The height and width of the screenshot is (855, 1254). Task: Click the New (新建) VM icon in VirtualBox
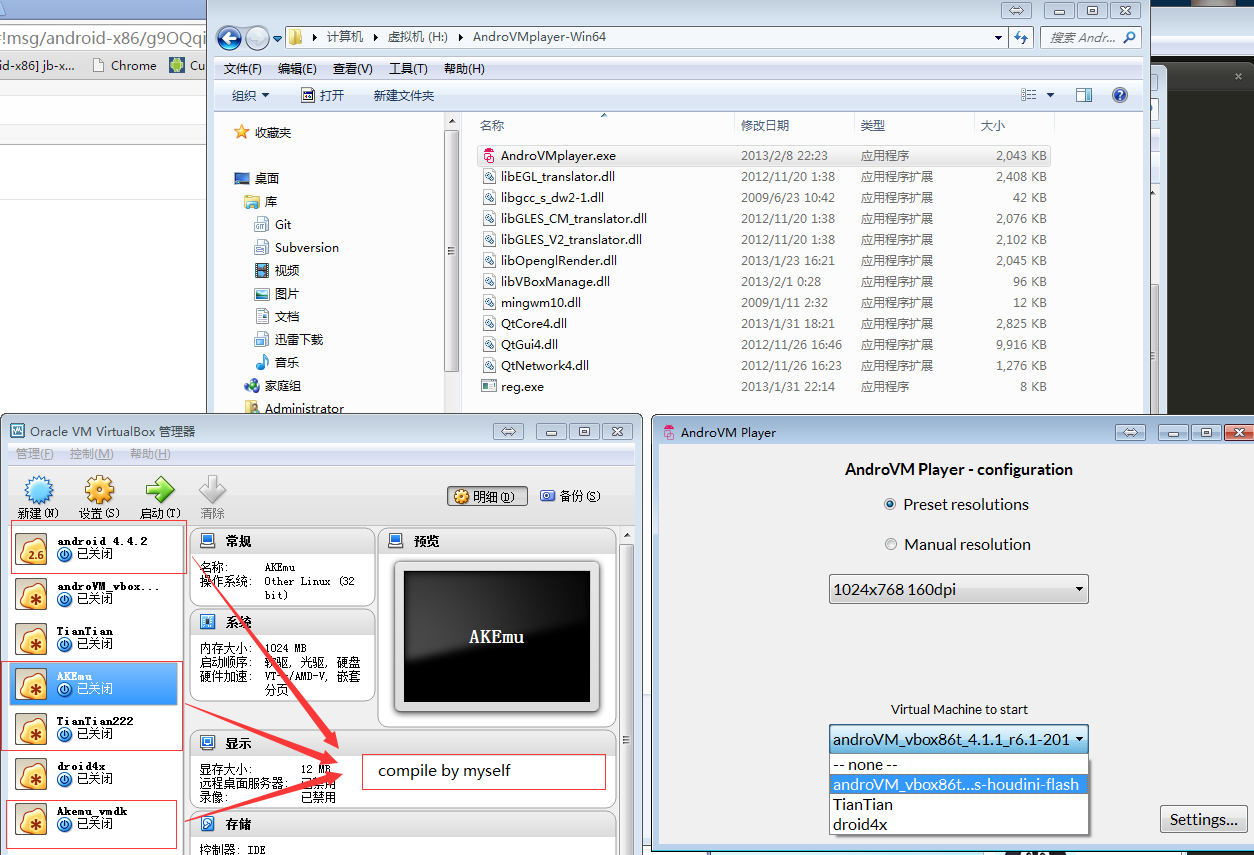38,490
